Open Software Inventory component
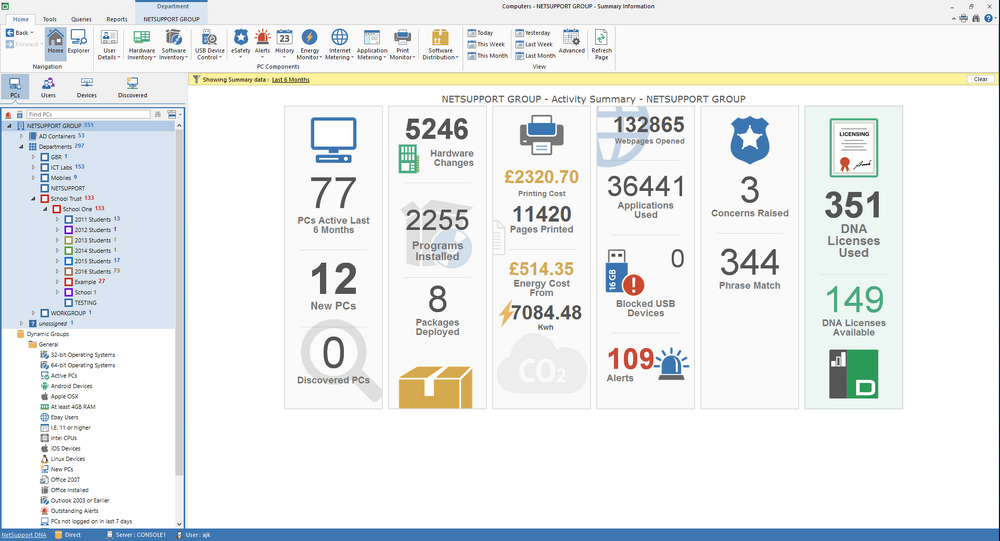Viewport: 1000px width, 541px height. click(x=173, y=45)
